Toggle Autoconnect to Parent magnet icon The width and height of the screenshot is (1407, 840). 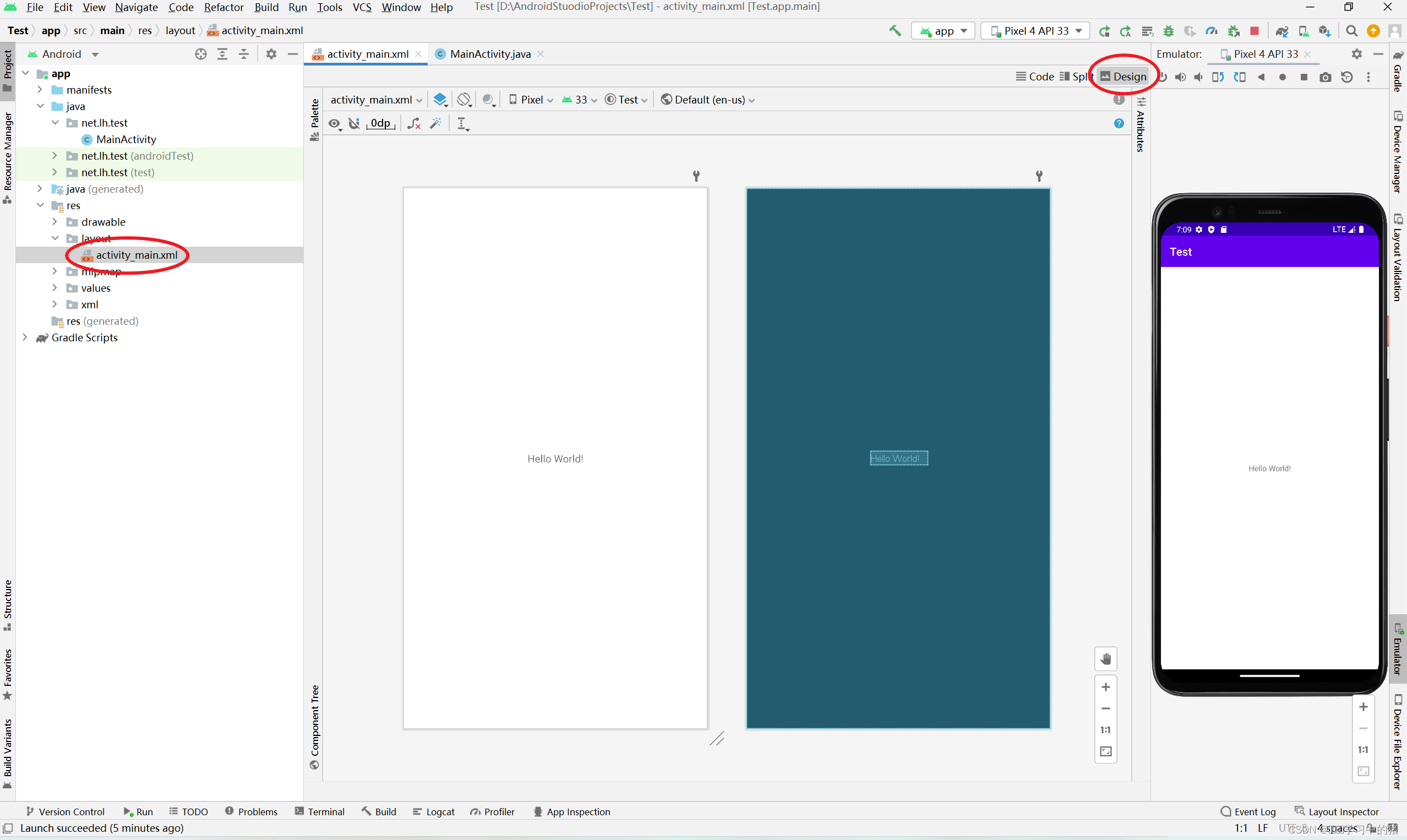coord(355,123)
